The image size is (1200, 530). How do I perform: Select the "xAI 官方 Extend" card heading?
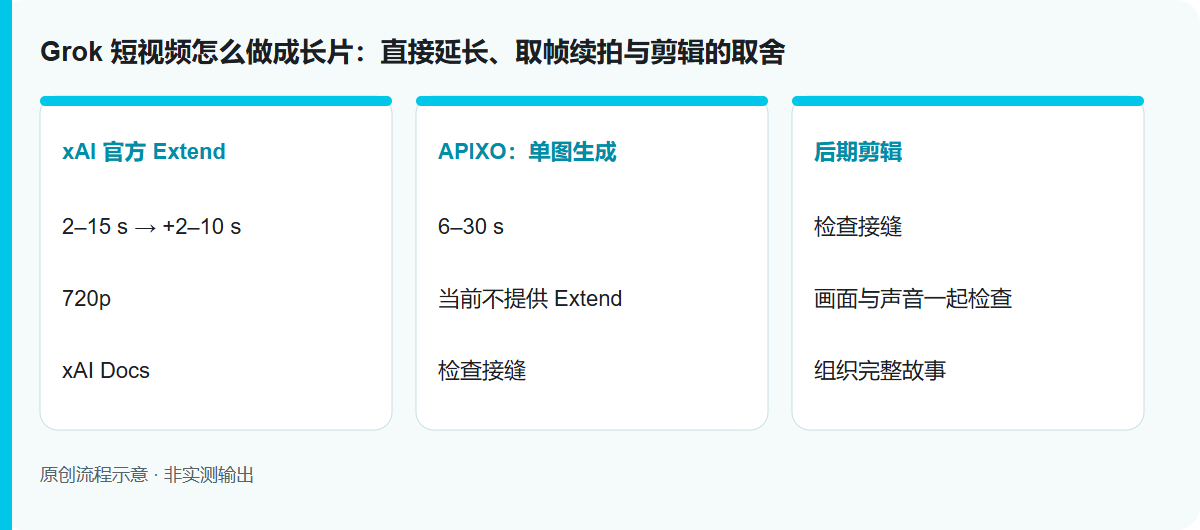144,152
